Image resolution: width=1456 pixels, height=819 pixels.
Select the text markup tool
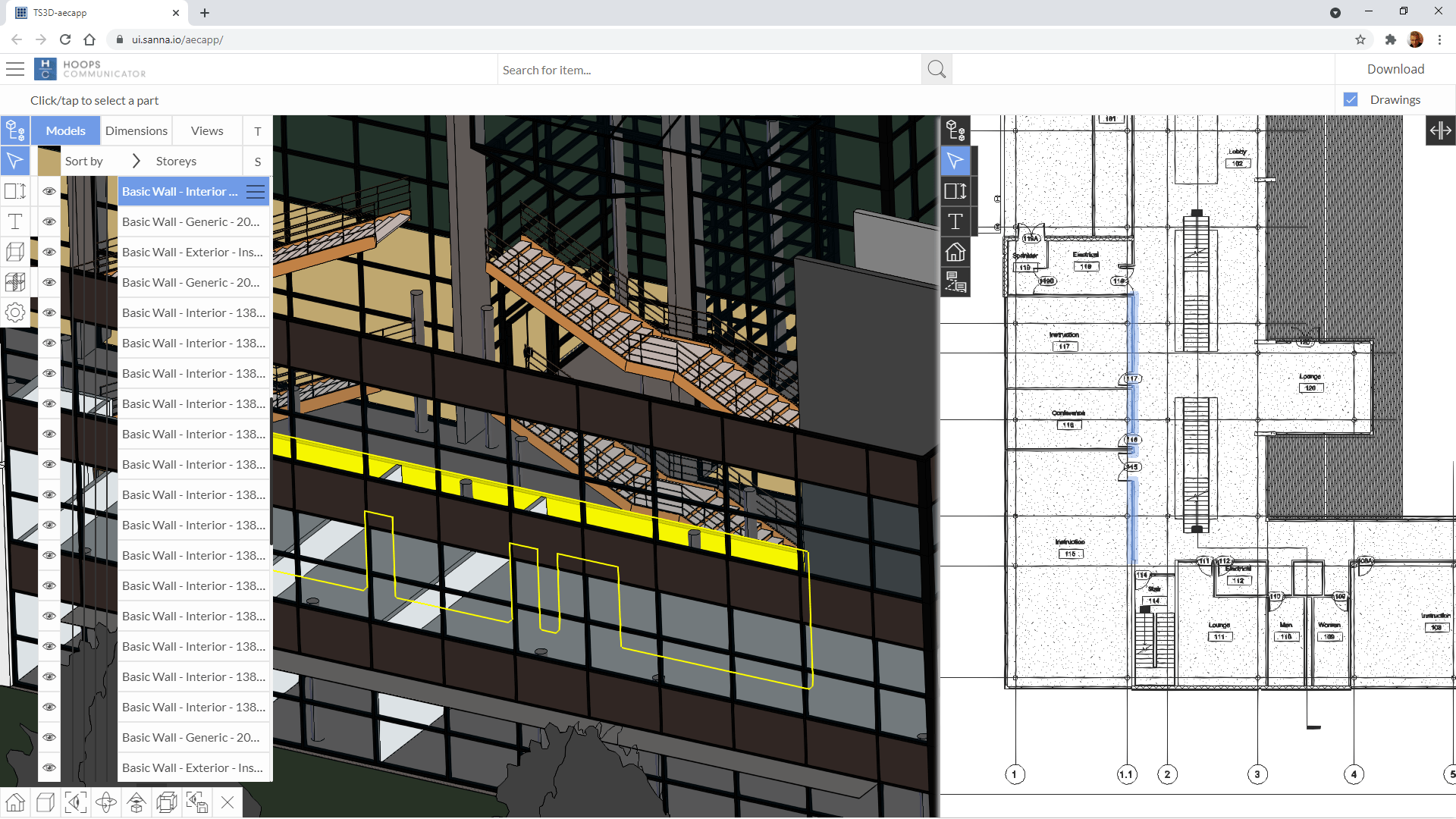15,221
